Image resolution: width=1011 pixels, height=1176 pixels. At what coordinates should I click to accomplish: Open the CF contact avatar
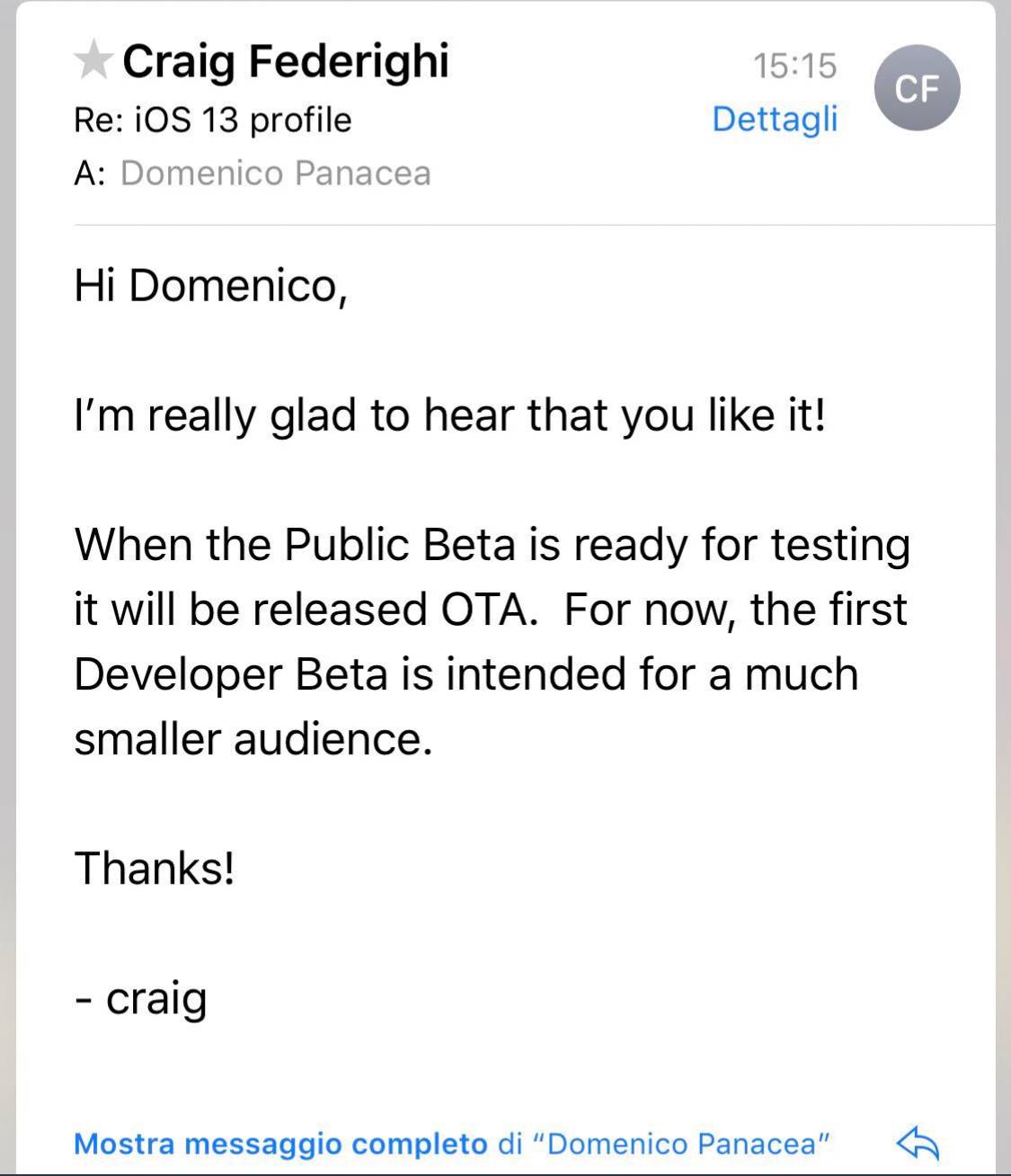[x=917, y=88]
